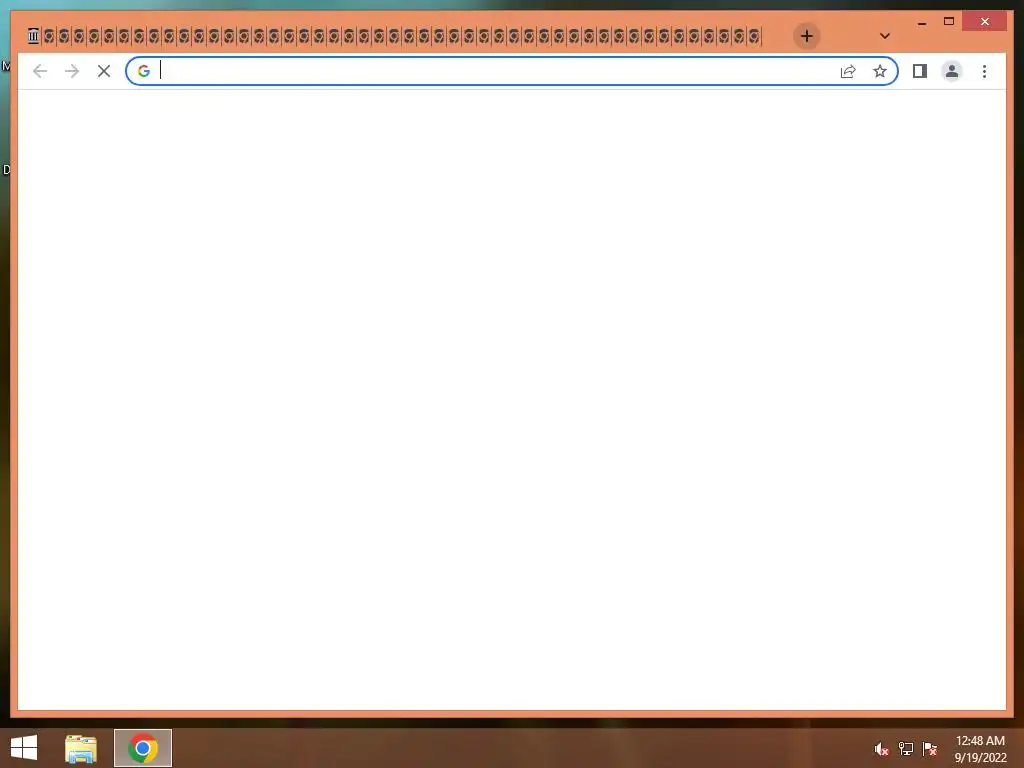The height and width of the screenshot is (768, 1024).
Task: Open the Action Center flag icon
Action: [x=930, y=749]
